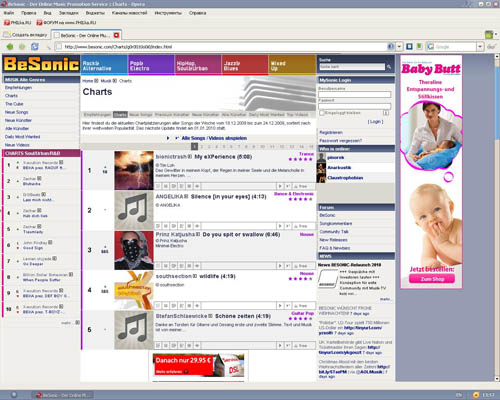
Task: Tick the Eingeloggt bleiben checkbox
Action: coord(322,113)
